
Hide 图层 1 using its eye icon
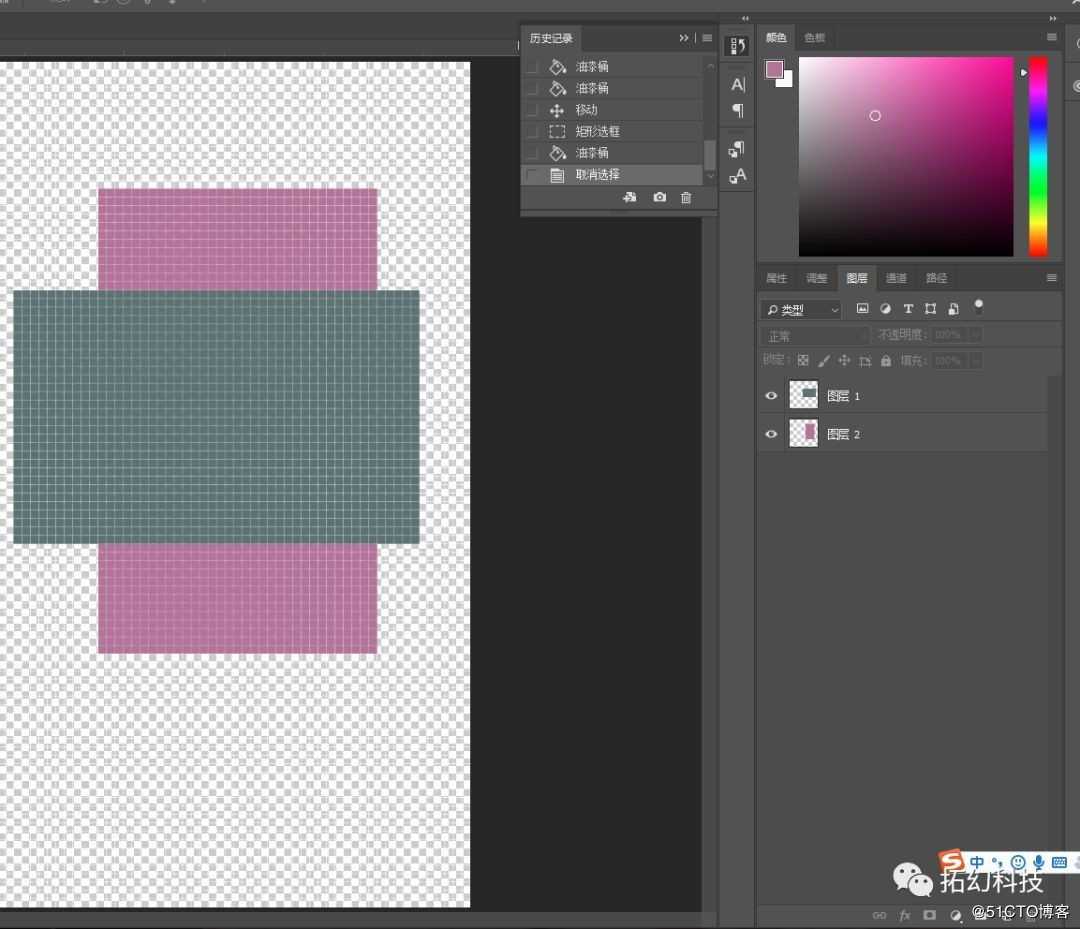771,396
